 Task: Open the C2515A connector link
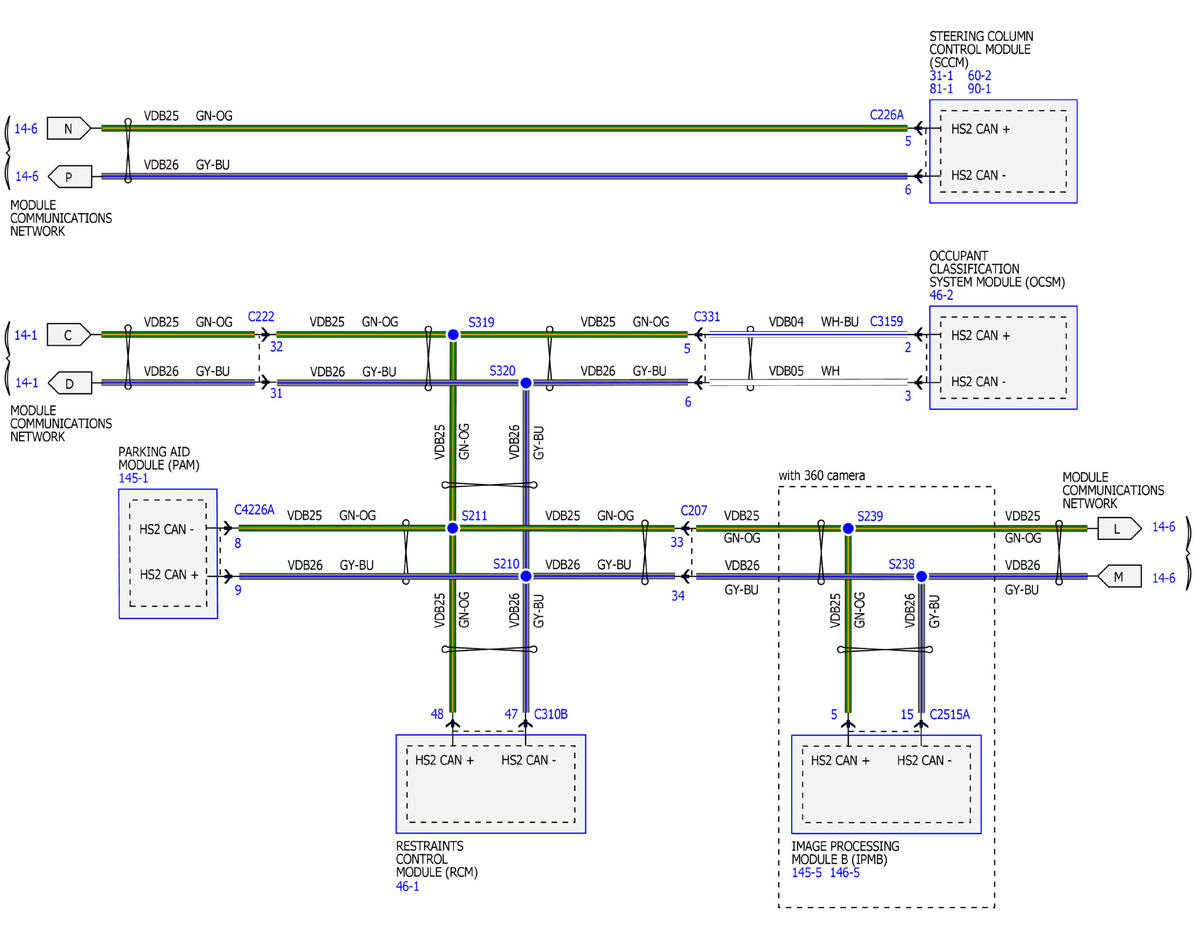click(x=950, y=714)
